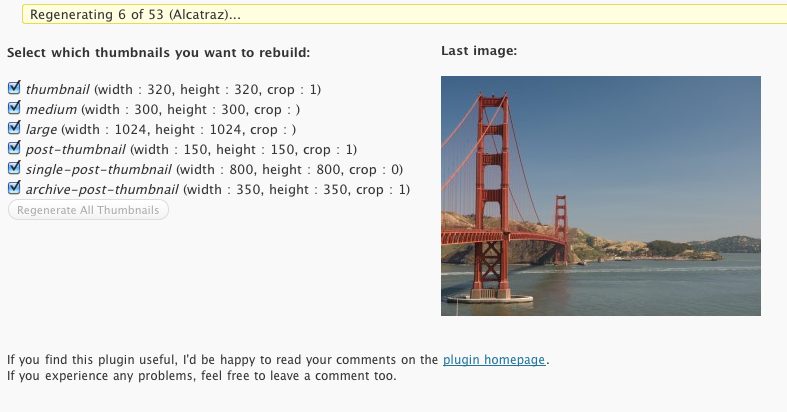Image resolution: width=787 pixels, height=412 pixels.
Task: Click the 'If you find this plugin useful' text
Action: click(x=222, y=359)
